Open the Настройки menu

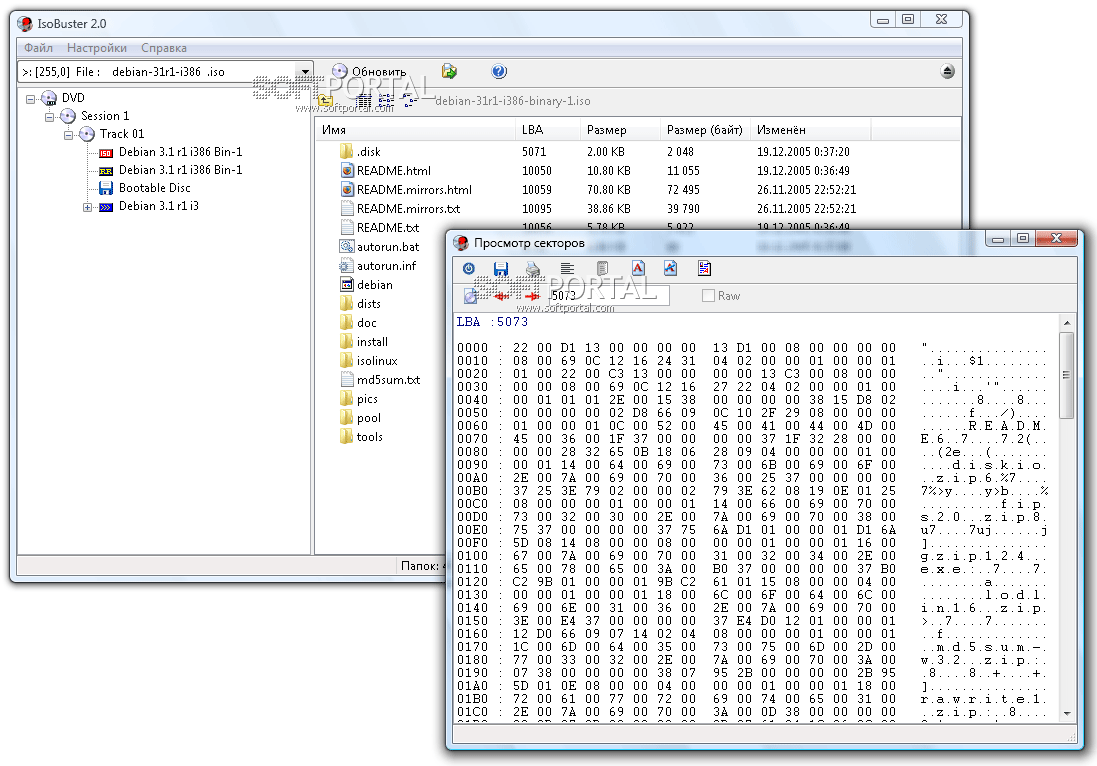[96, 48]
